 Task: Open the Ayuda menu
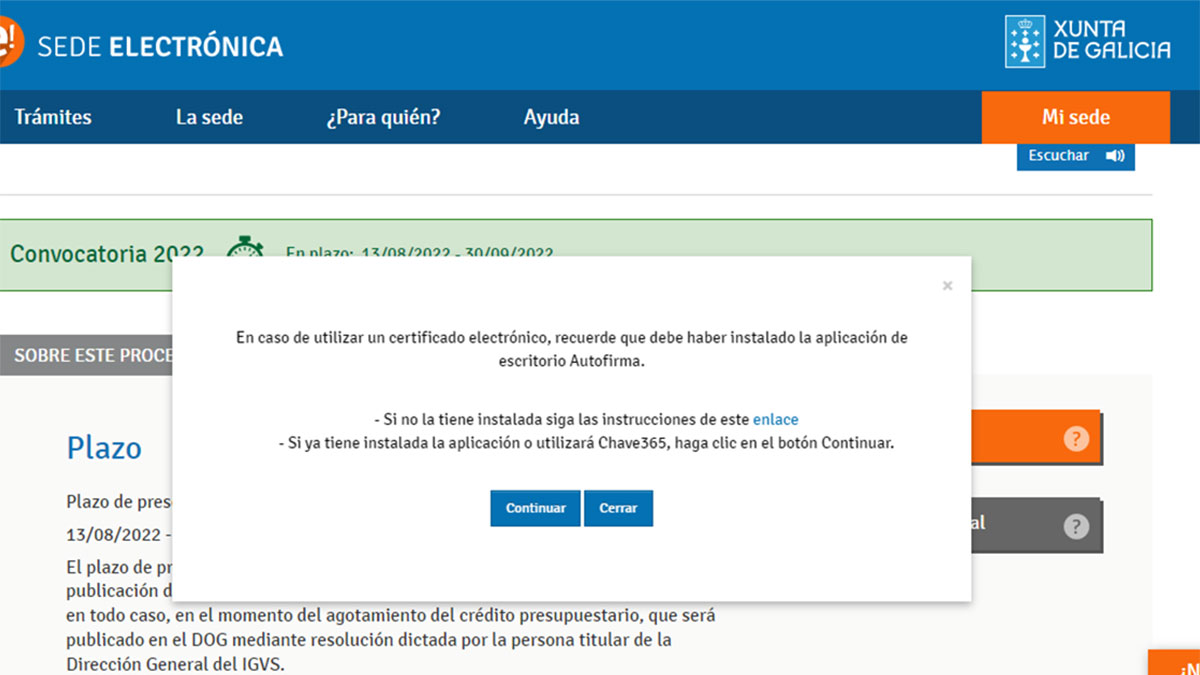click(x=551, y=117)
